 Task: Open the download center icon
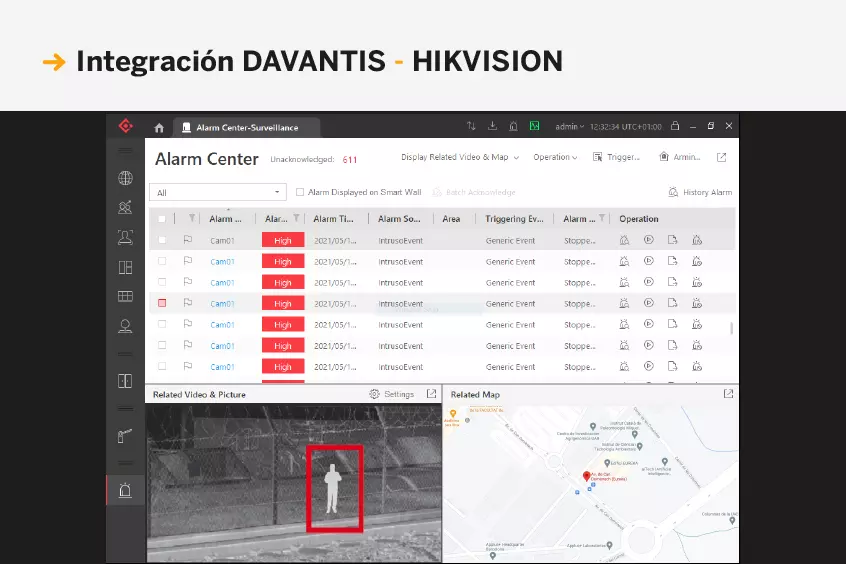pyautogui.click(x=492, y=126)
